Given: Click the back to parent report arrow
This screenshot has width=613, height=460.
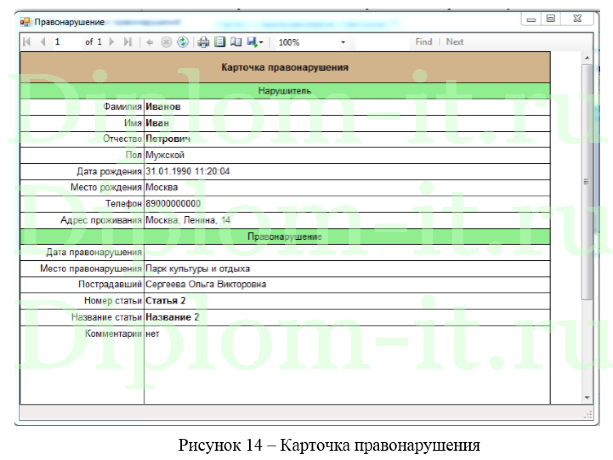Looking at the screenshot, I should click(149, 42).
